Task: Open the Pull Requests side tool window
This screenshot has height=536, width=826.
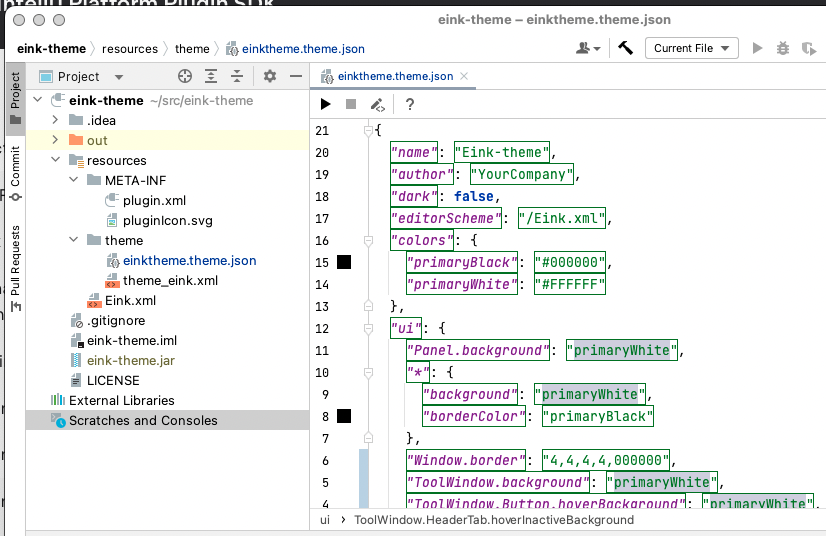Action: pyautogui.click(x=15, y=268)
